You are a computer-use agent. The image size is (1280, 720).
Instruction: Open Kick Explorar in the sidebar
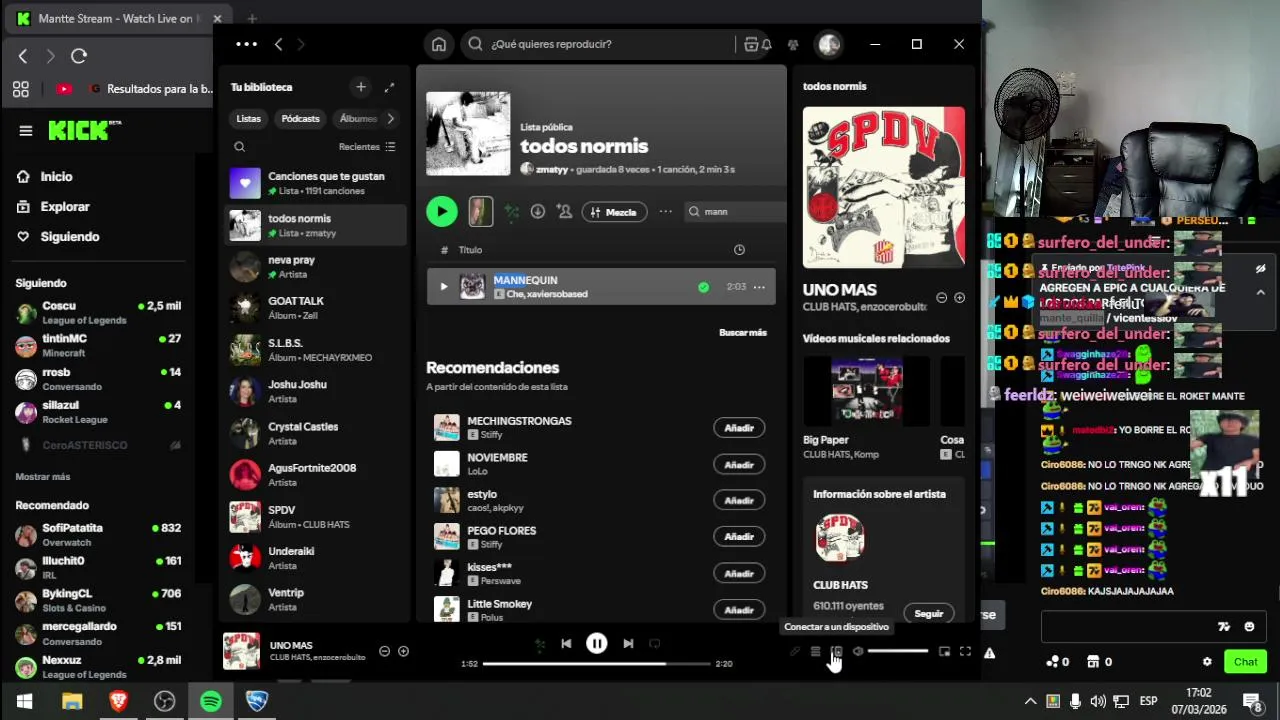tap(65, 206)
